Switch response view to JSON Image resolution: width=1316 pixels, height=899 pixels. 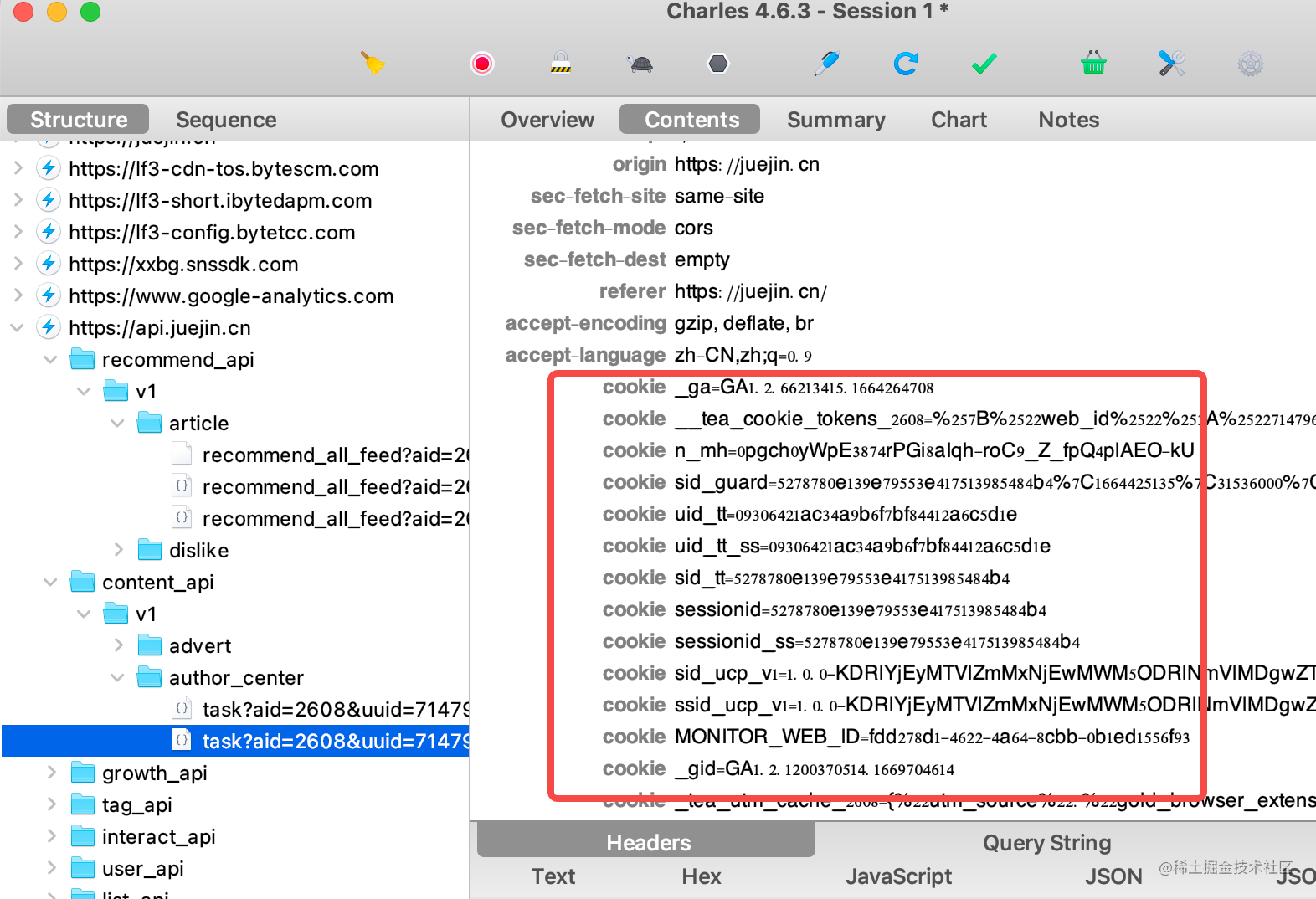[1113, 876]
